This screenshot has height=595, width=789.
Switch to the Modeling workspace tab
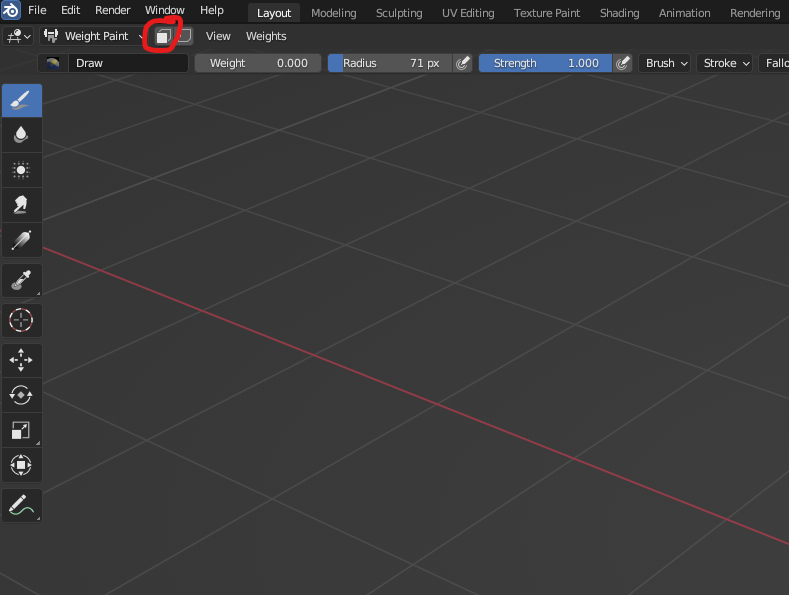pos(334,13)
